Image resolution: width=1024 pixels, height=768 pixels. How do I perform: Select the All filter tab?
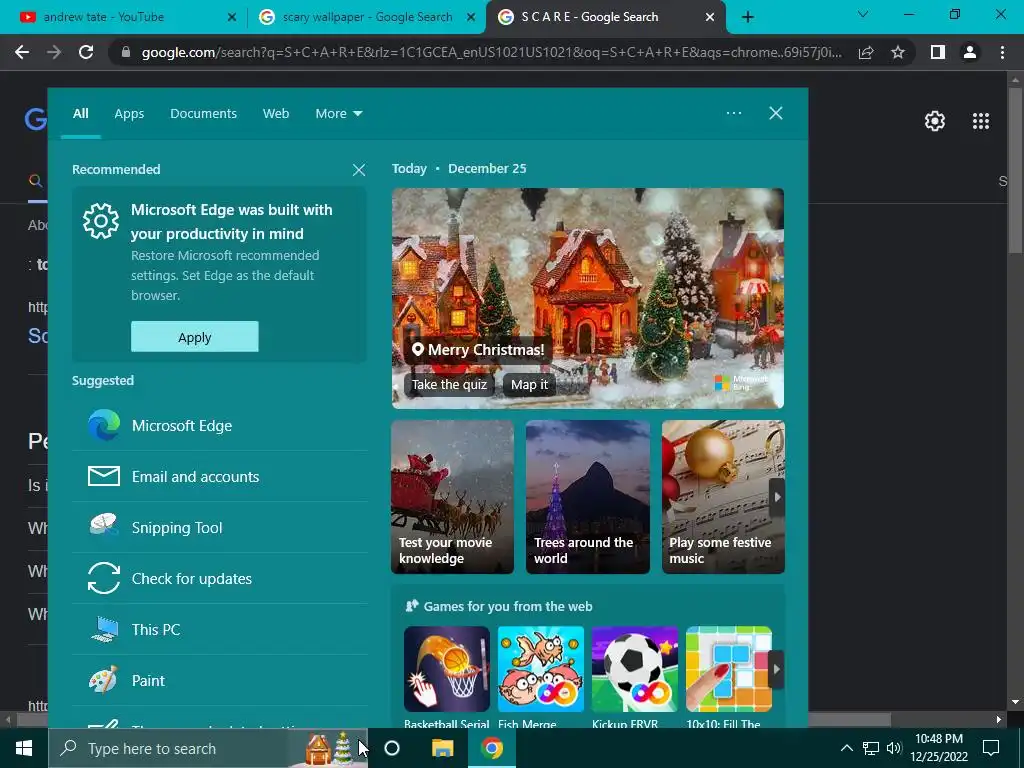pyautogui.click(x=80, y=114)
